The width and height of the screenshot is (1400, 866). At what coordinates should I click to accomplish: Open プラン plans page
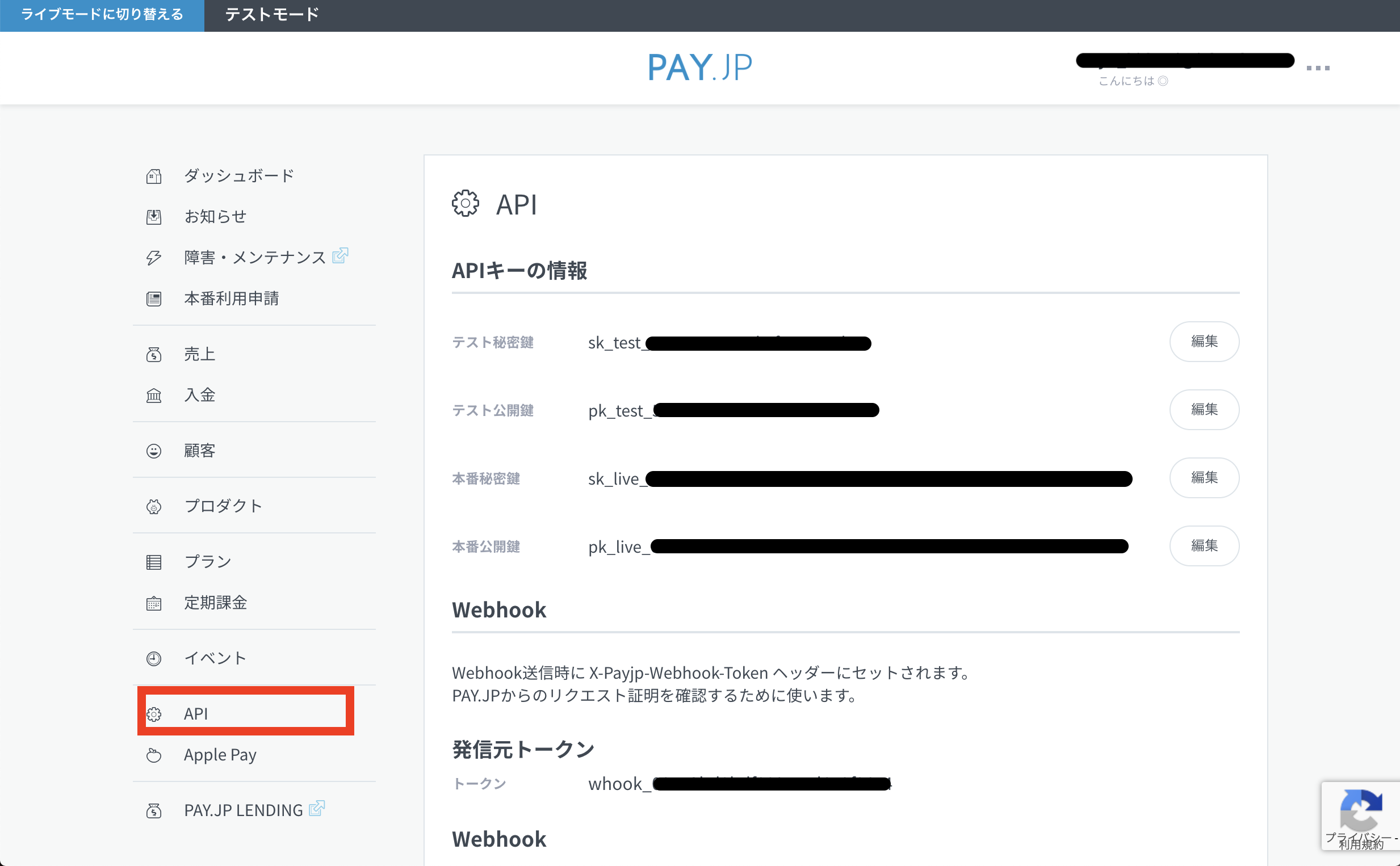(208, 561)
